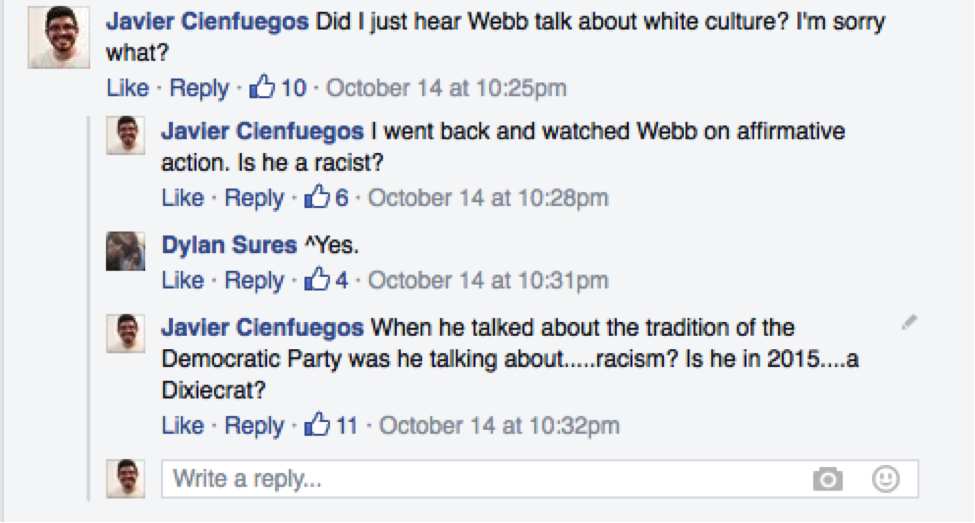Reply to the top comment by Javier
The image size is (975, 523).
tap(199, 88)
